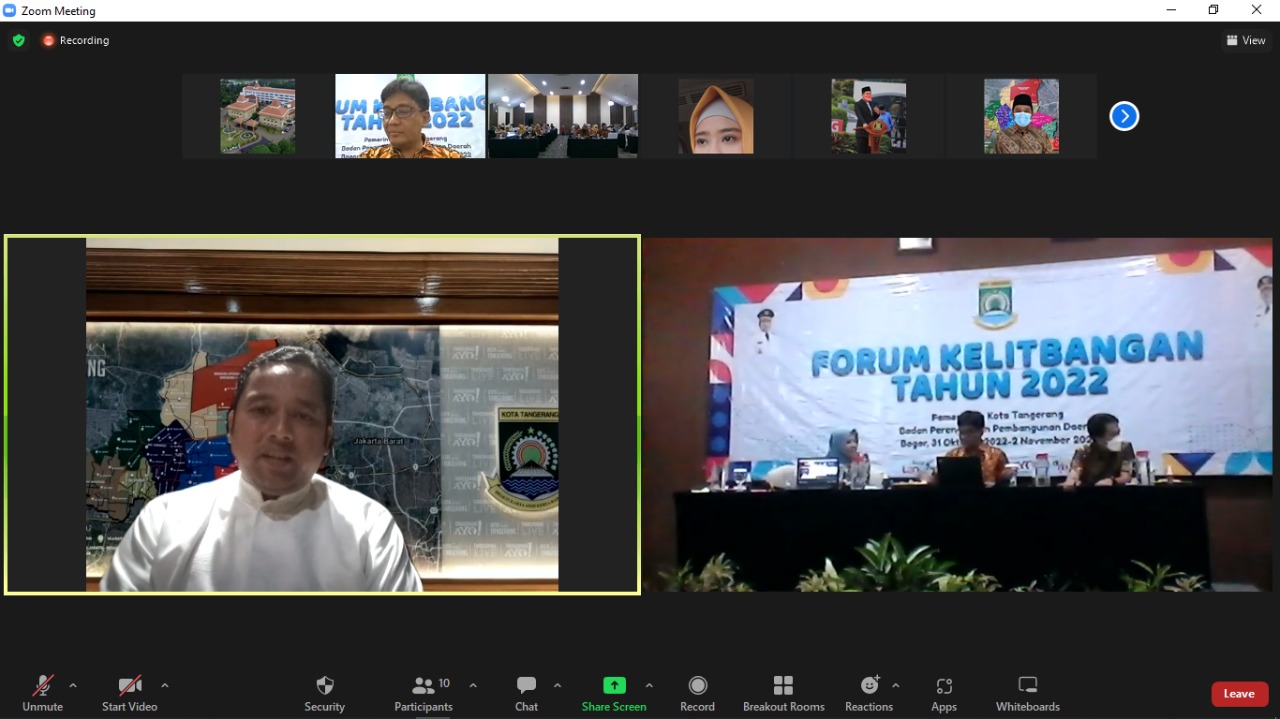Click the green encryption shield icon
The image size is (1280, 719).
18,40
